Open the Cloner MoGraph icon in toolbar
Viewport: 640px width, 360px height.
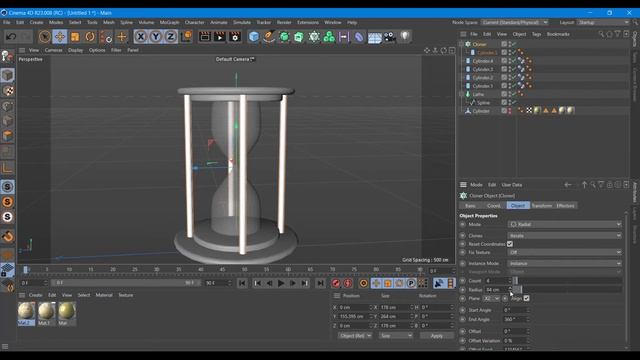coord(314,37)
